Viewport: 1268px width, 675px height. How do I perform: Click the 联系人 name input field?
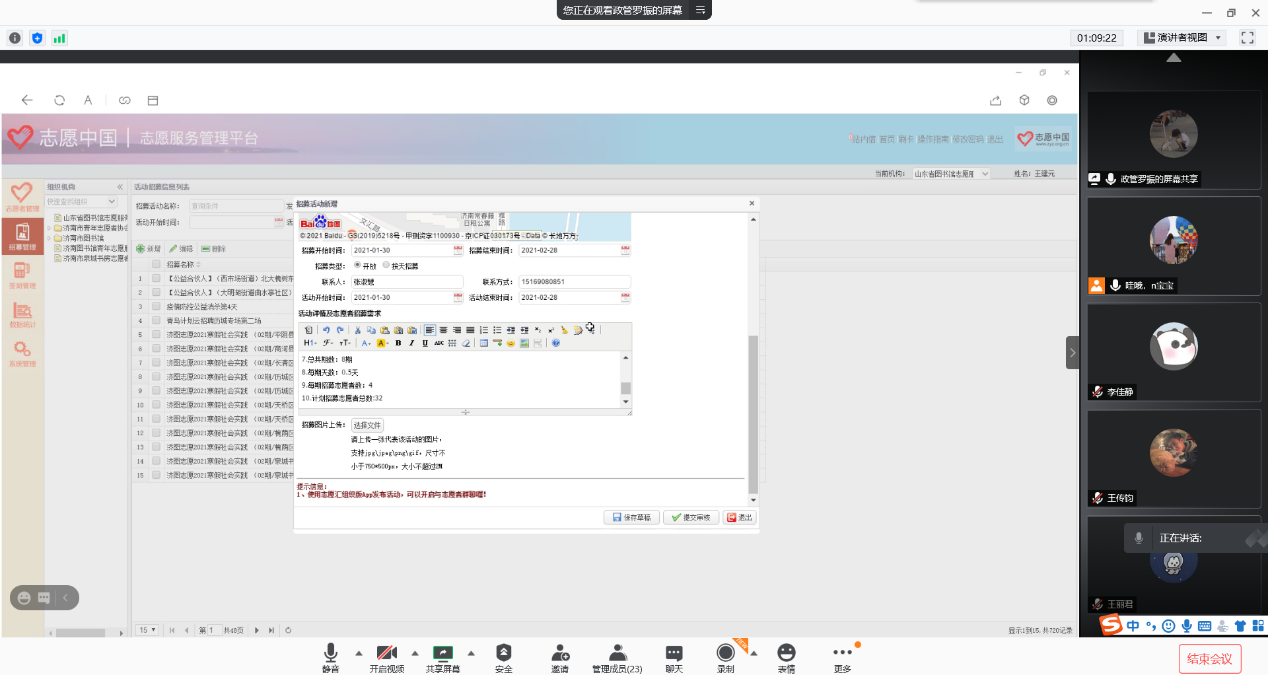405,282
